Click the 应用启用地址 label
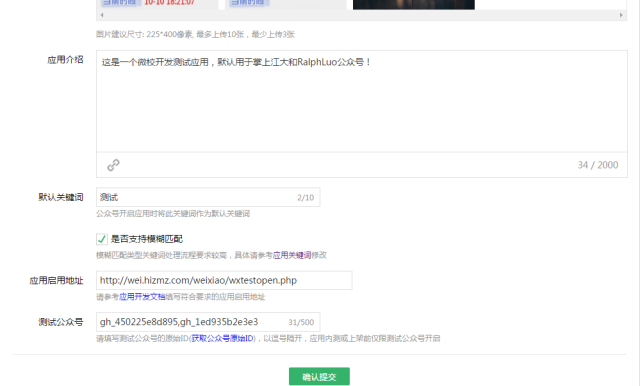The height and width of the screenshot is (386, 640). [56, 281]
